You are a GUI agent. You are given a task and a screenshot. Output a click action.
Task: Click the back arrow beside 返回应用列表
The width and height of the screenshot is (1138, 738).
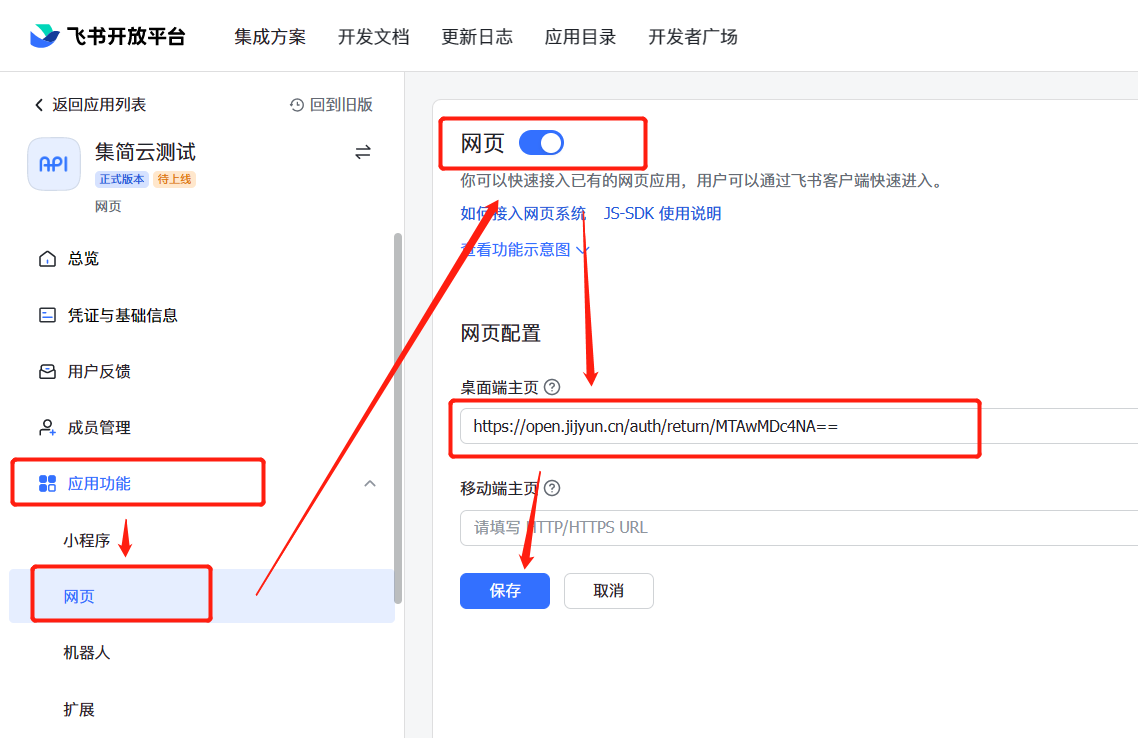pyautogui.click(x=39, y=105)
